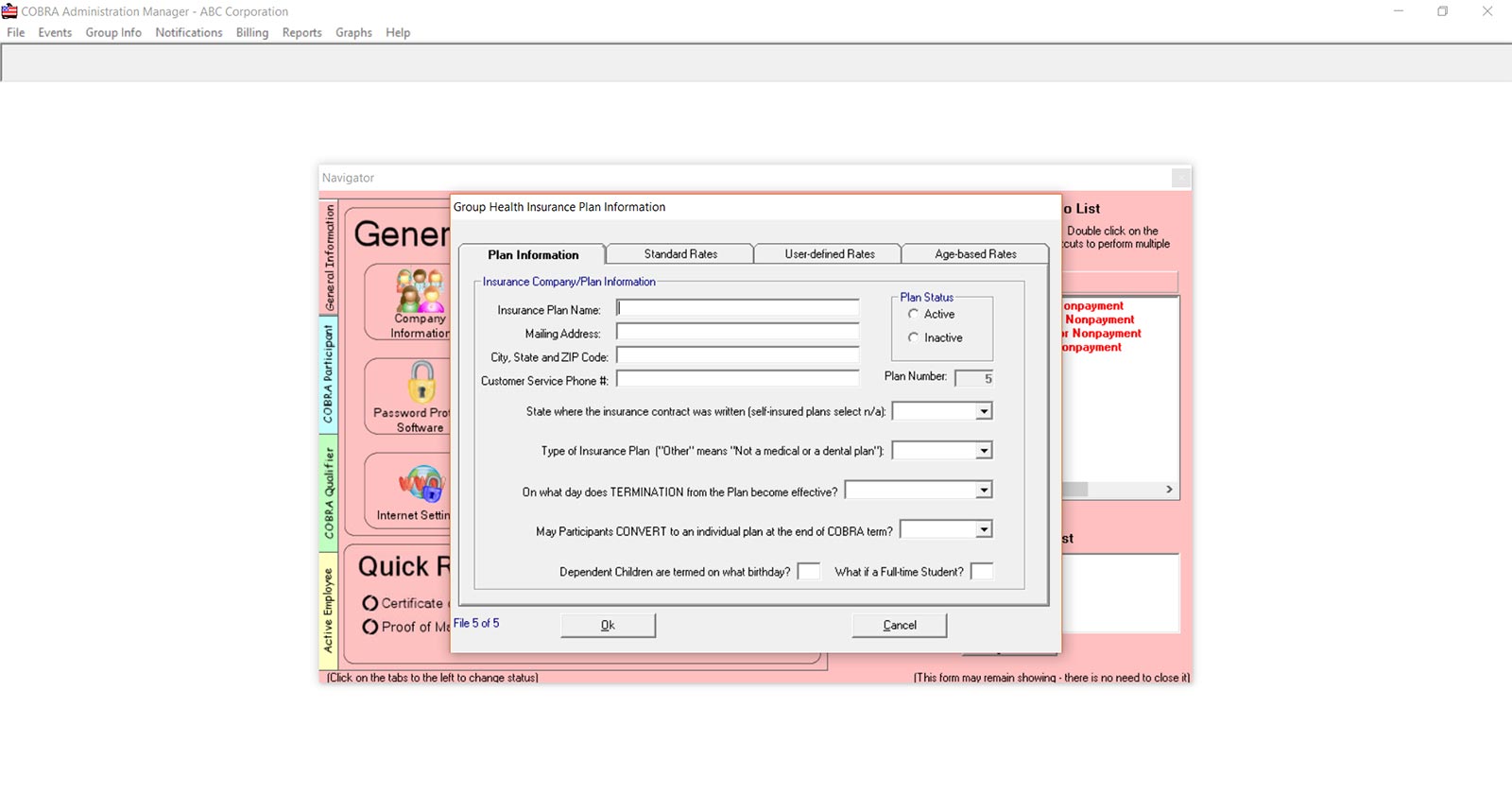
Task: Click Cancel in the plan dialog
Action: [x=899, y=625]
